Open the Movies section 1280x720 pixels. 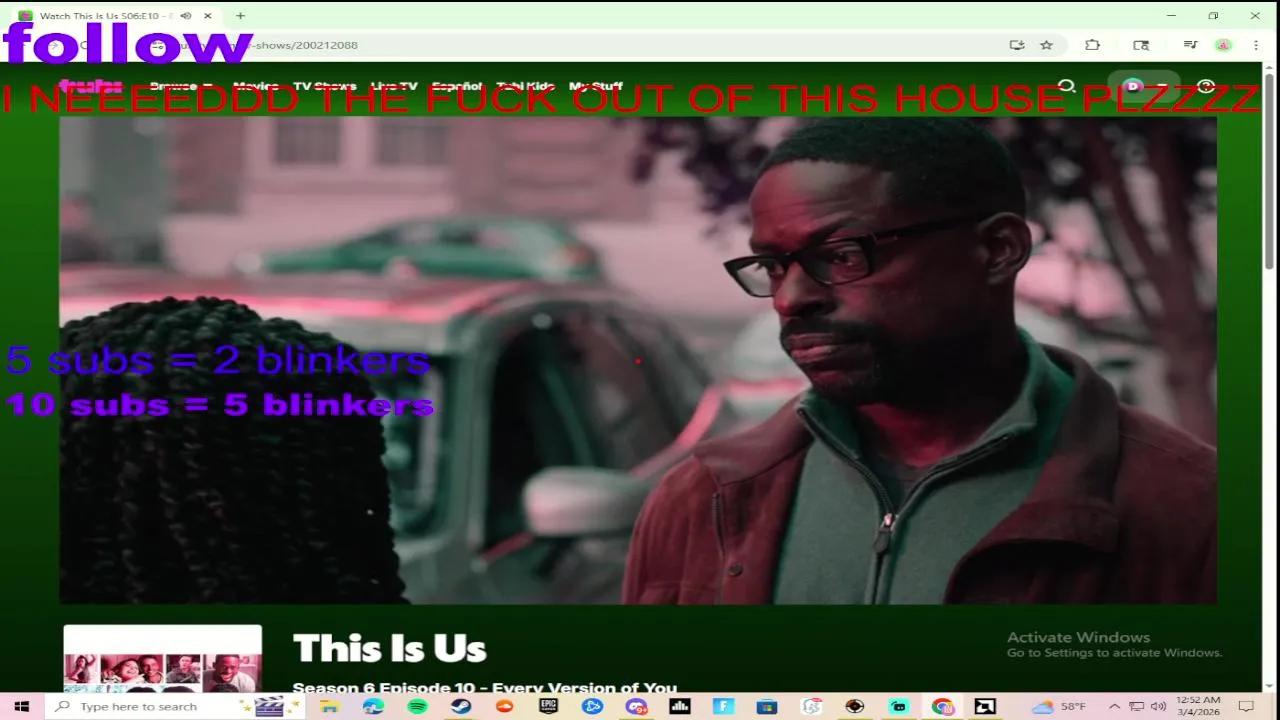[255, 86]
